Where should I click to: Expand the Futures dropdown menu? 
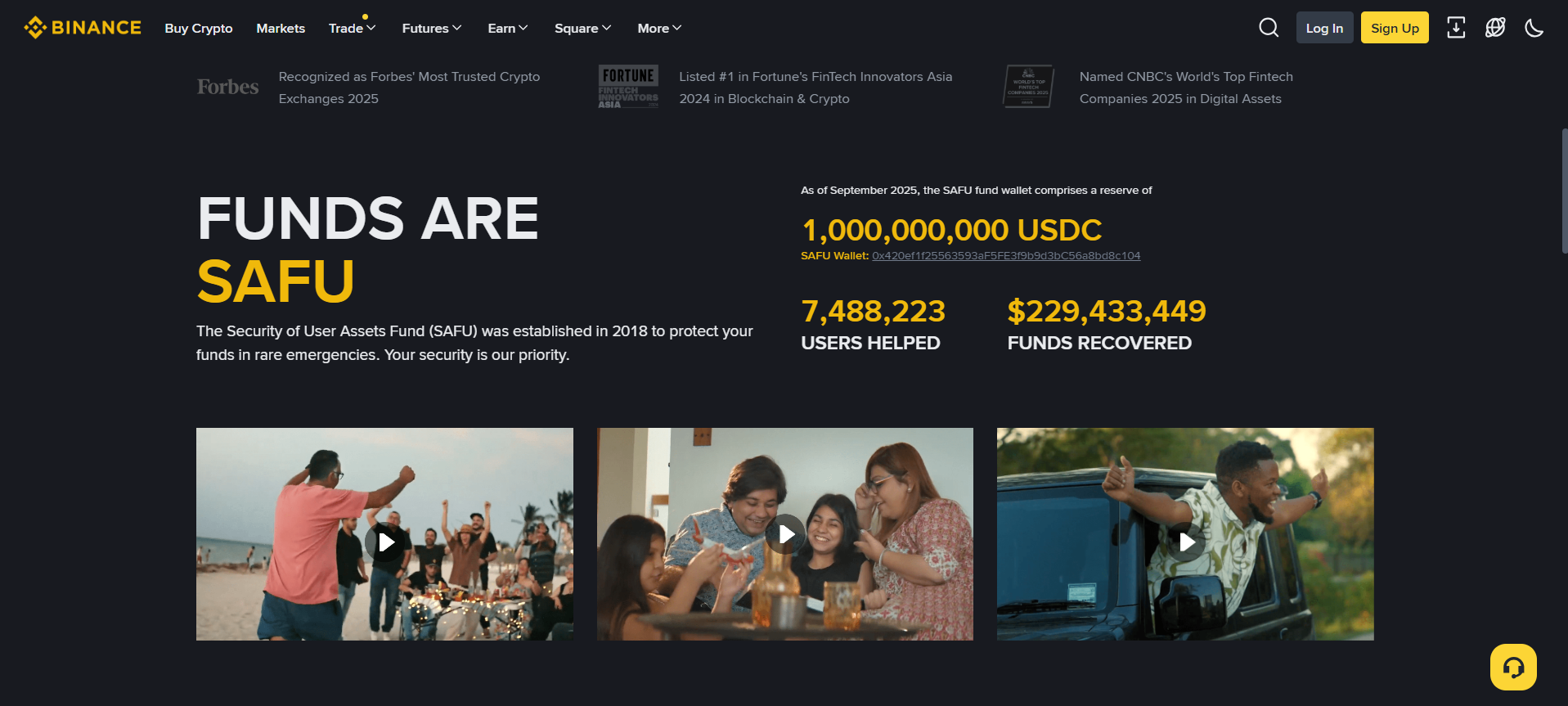tap(431, 29)
